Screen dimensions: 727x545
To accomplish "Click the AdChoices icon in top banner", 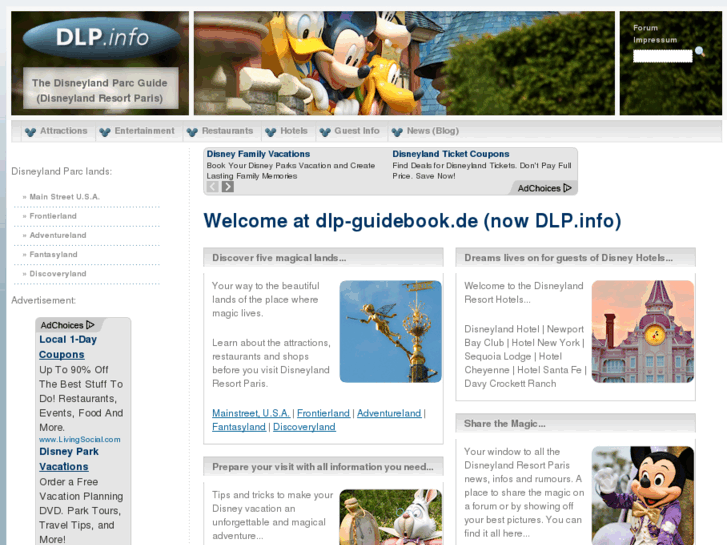I will (568, 188).
